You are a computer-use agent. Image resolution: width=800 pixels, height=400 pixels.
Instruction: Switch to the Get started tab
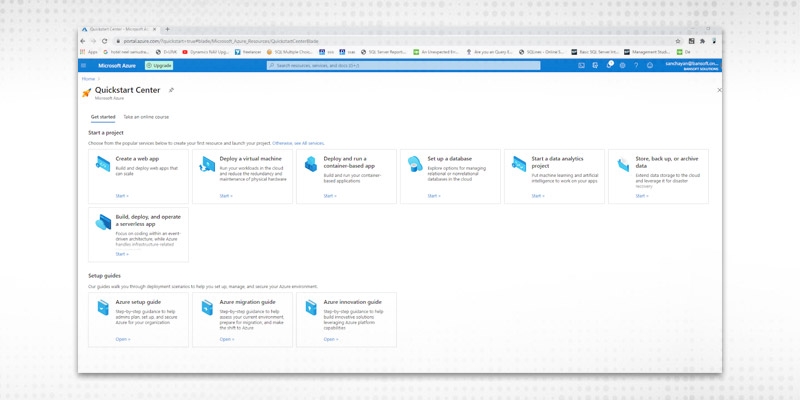click(103, 117)
